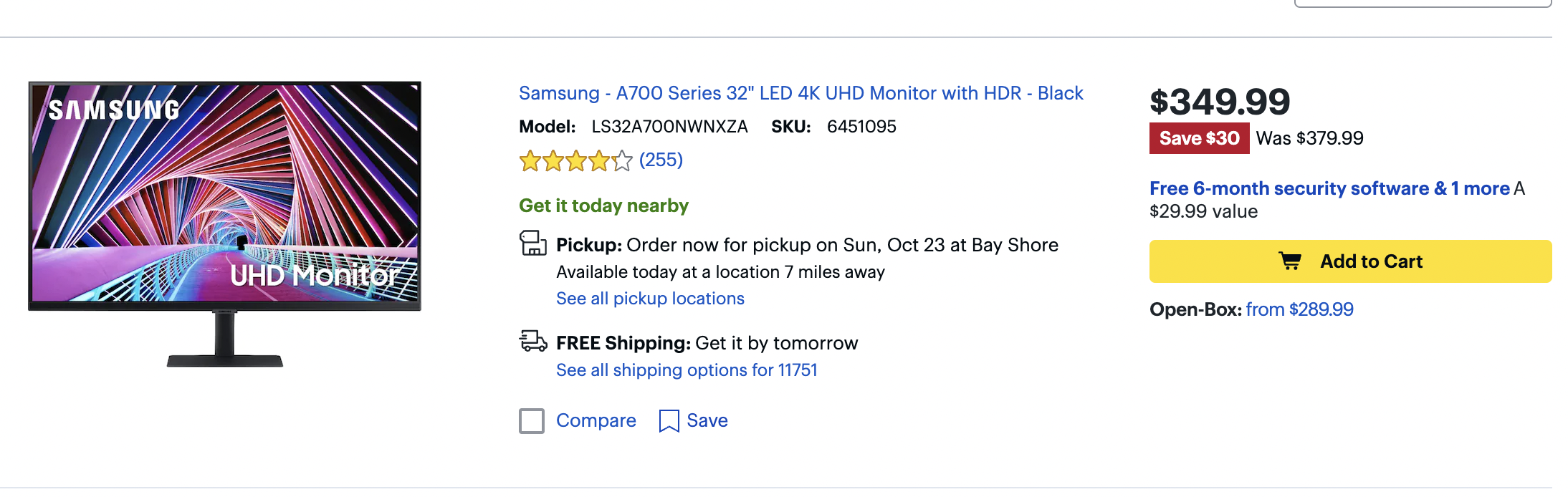Click See all pickup locations

click(x=650, y=299)
